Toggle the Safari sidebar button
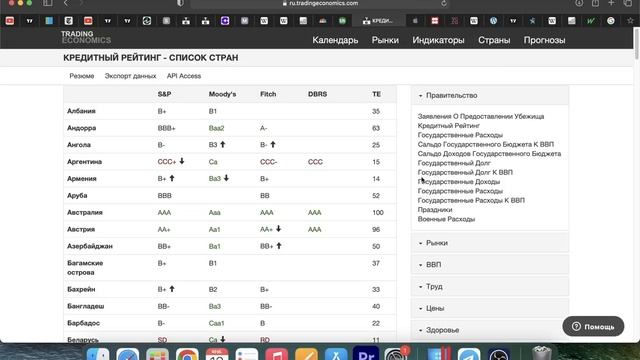Screen dimensions: 640x360 (x=47, y=3)
